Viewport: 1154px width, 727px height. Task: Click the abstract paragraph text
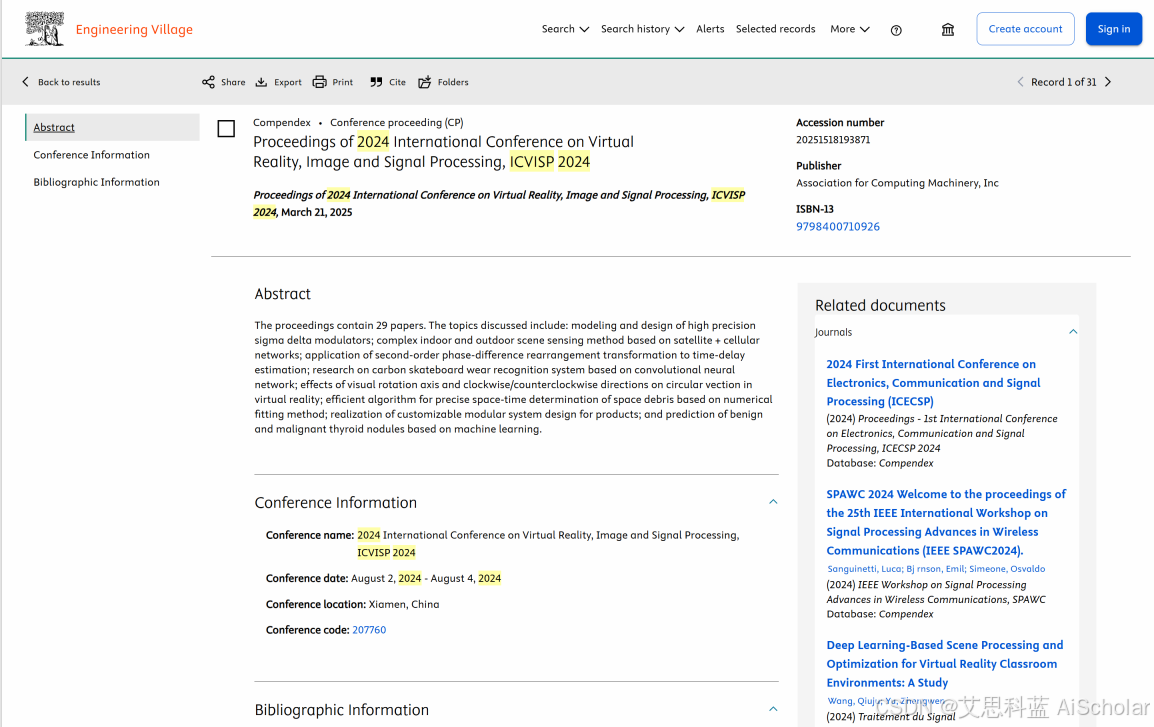click(x=514, y=377)
